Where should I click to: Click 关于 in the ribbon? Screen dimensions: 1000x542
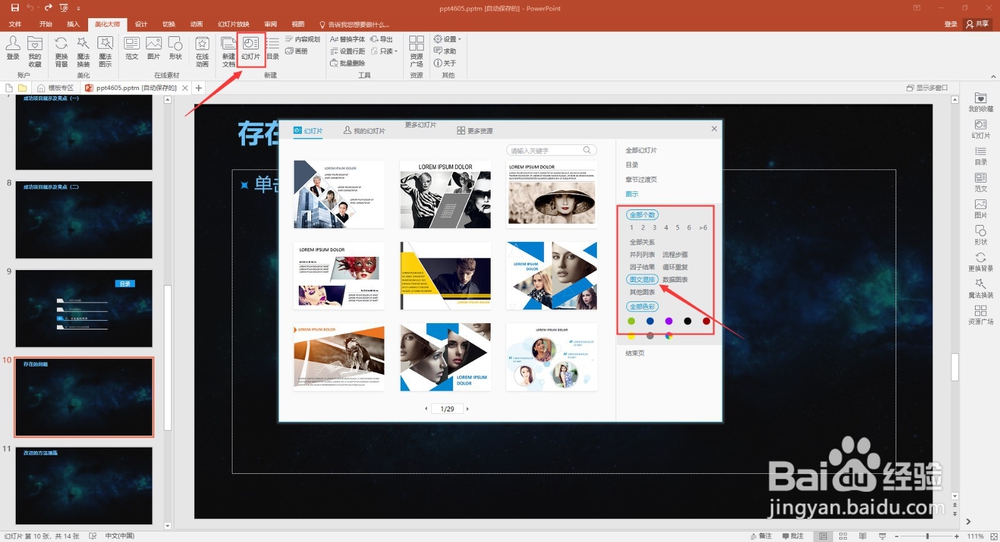pyautogui.click(x=445, y=63)
